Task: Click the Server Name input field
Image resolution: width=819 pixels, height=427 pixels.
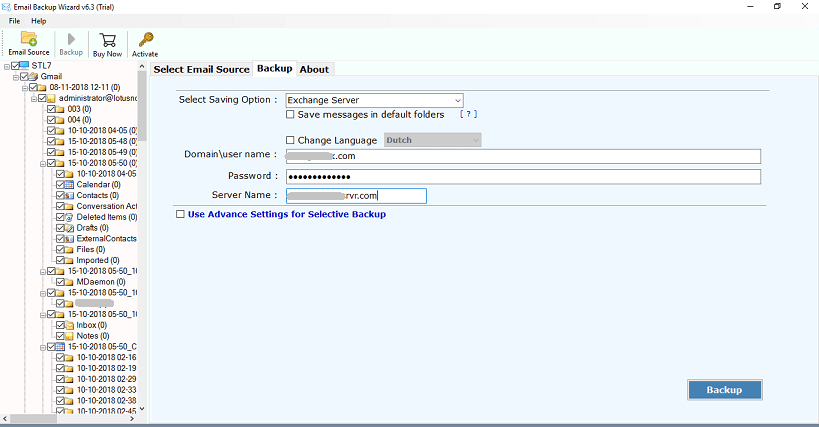Action: (x=356, y=196)
